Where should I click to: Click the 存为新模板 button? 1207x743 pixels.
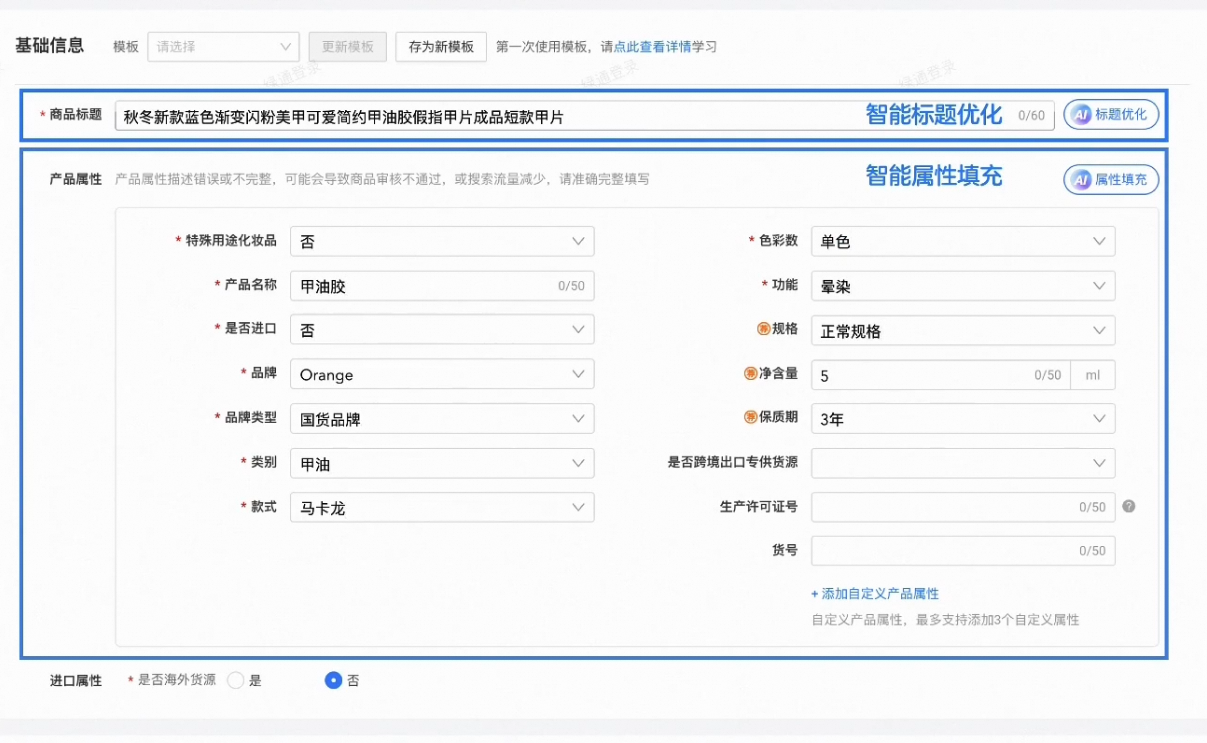[x=440, y=46]
